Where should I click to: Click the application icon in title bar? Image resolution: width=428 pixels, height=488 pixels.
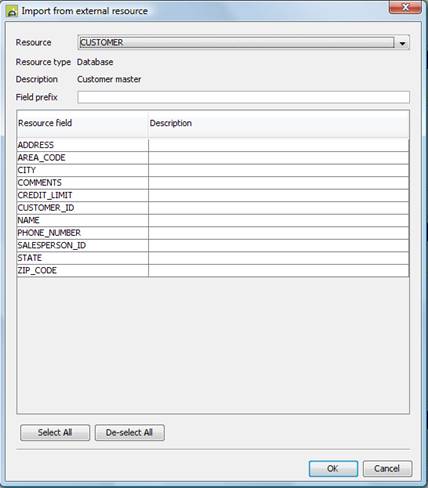coord(12,11)
